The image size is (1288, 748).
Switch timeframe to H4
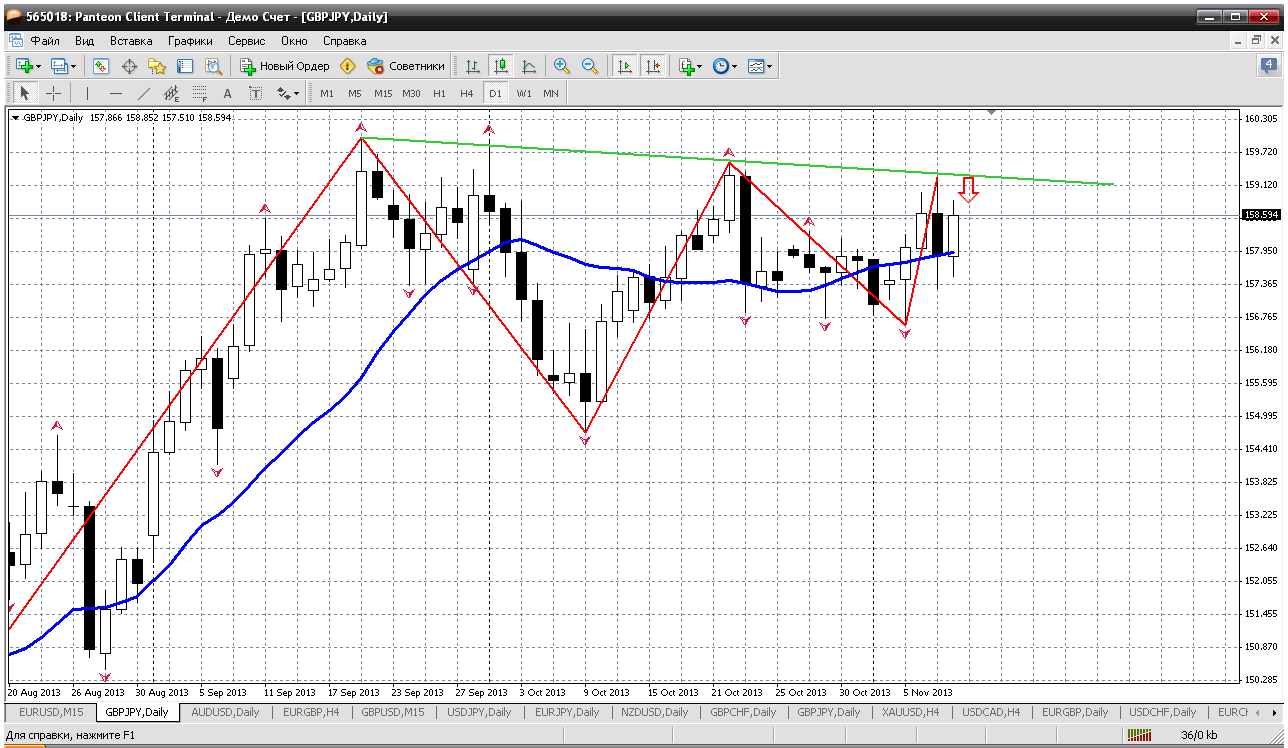(467, 93)
